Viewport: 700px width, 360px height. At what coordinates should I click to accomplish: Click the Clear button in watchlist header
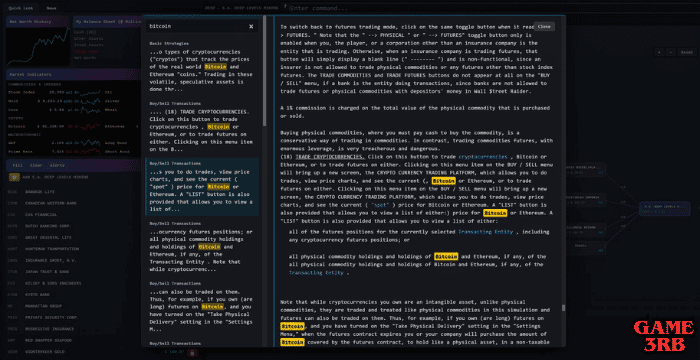[36, 165]
